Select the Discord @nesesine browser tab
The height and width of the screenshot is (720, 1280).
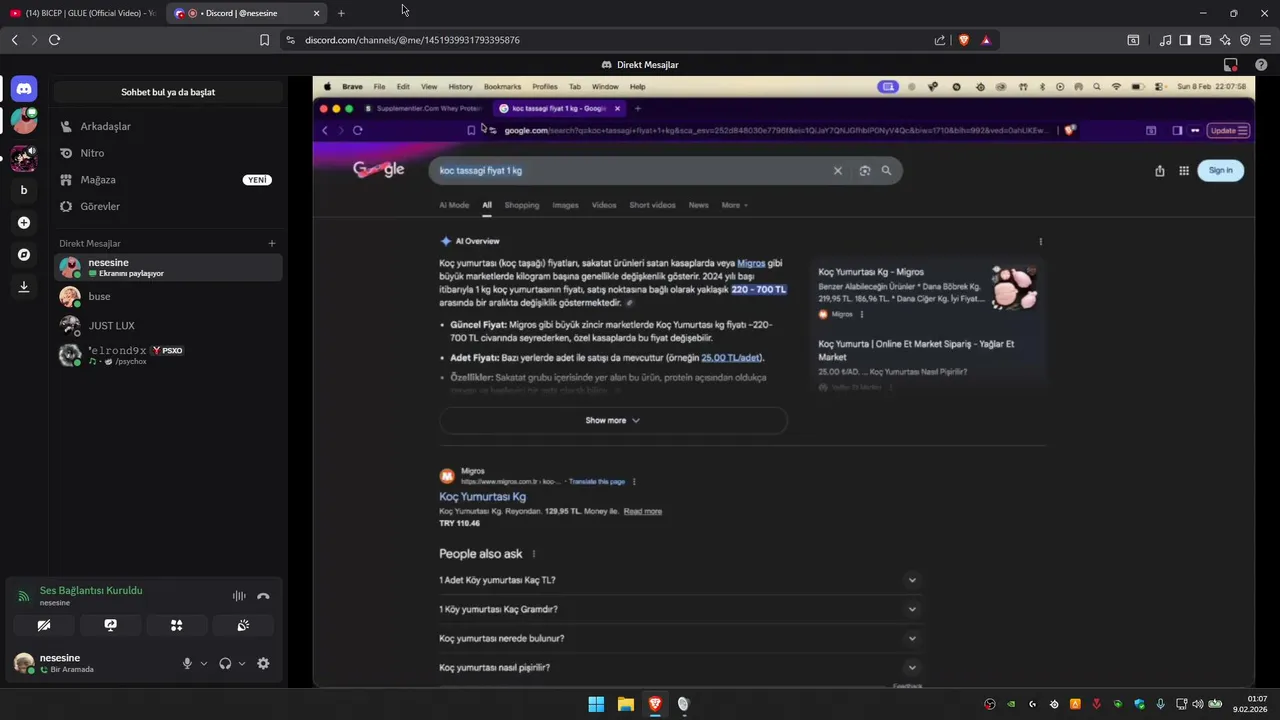coord(246,13)
